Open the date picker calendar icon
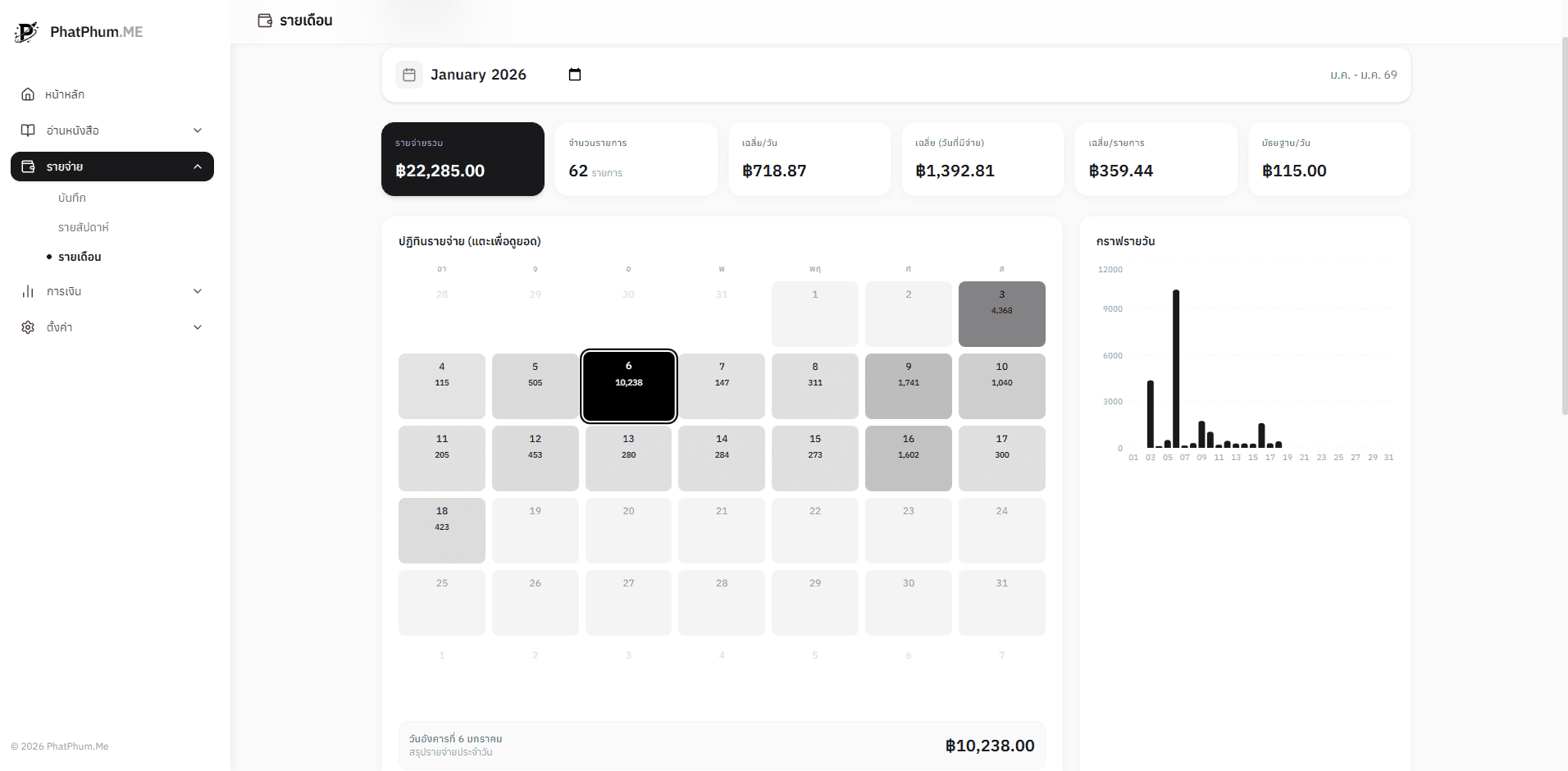This screenshot has height=771, width=1568. (575, 75)
